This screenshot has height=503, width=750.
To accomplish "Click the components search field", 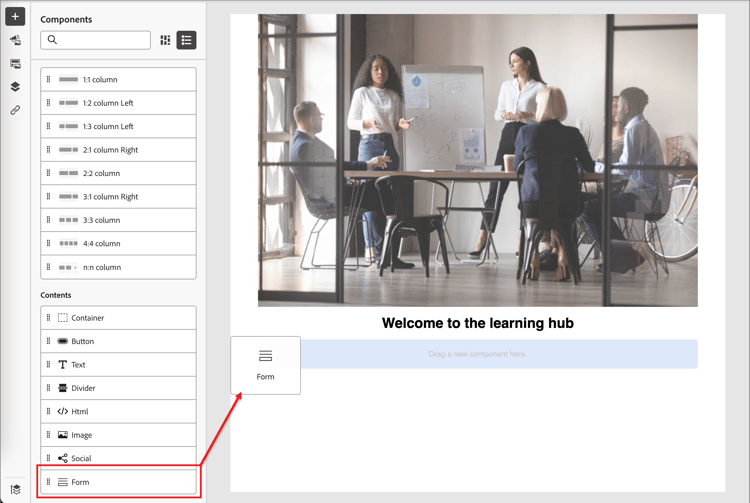I will click(x=96, y=40).
